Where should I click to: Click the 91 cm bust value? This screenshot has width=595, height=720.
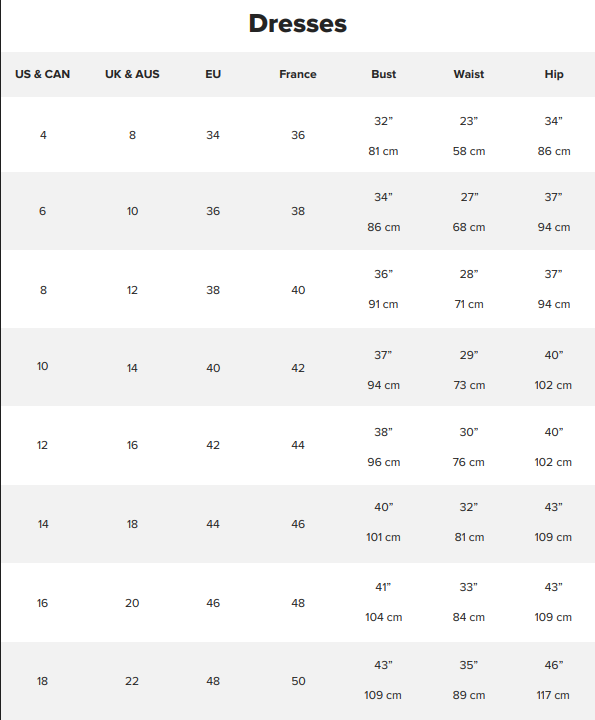click(x=383, y=304)
